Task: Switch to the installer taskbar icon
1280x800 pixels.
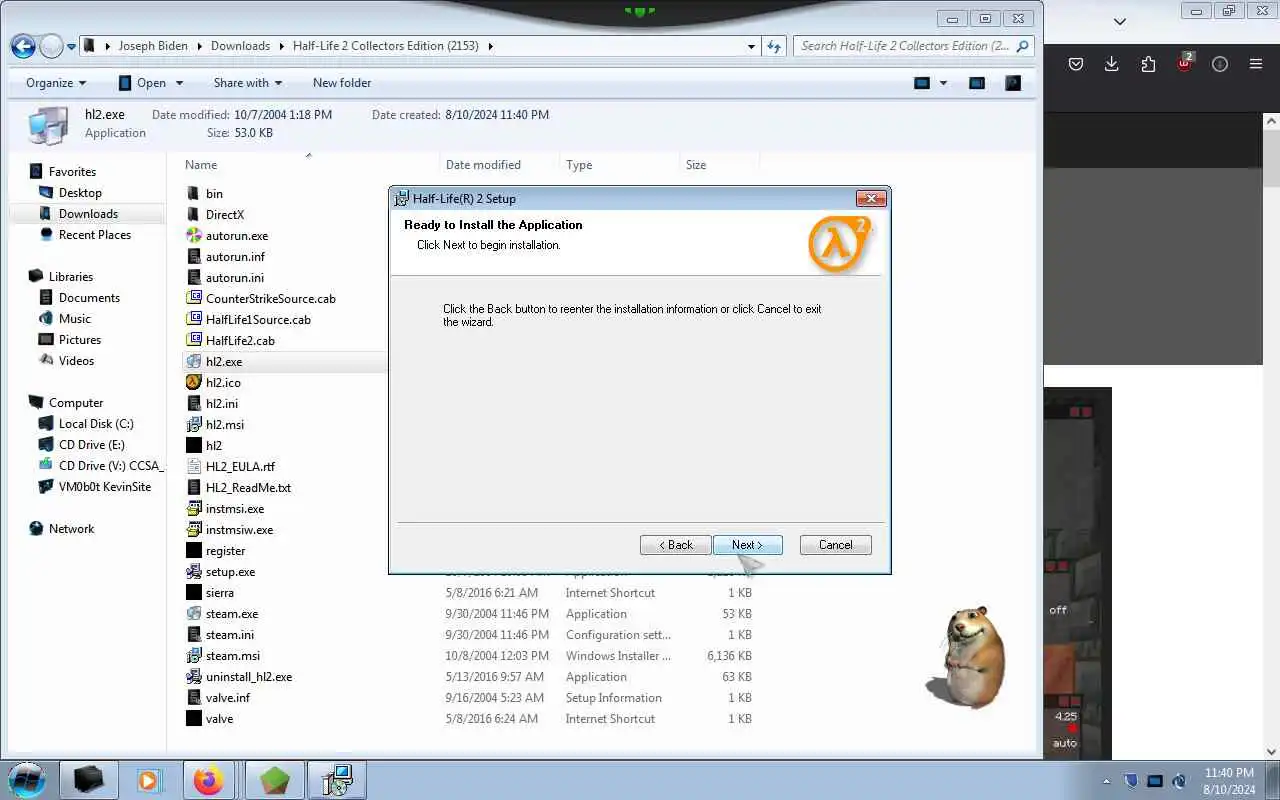Action: [x=337, y=780]
